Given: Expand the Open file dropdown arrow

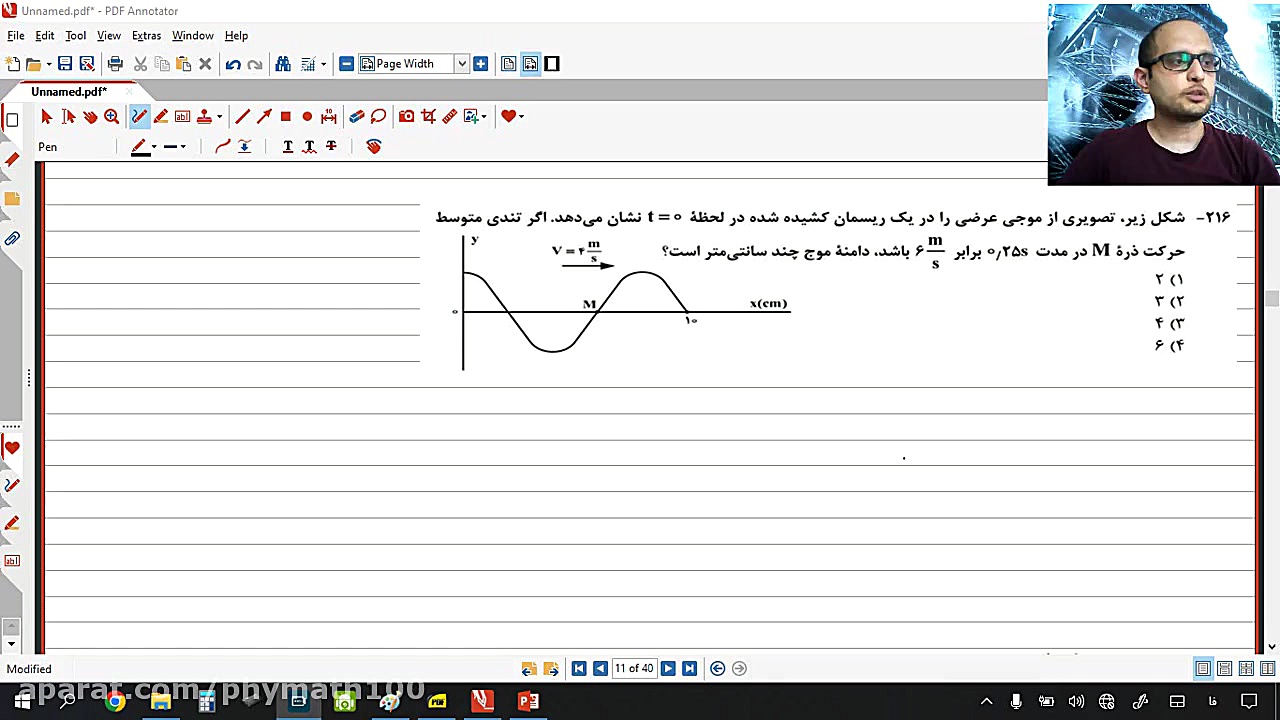Looking at the screenshot, I should [47, 65].
